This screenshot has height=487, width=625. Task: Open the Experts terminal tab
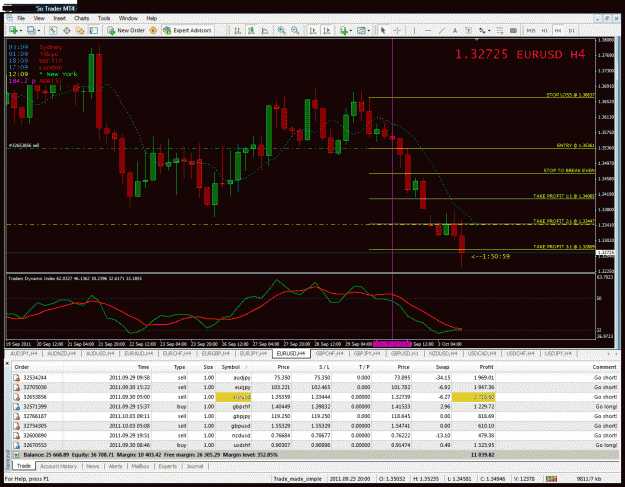167,466
